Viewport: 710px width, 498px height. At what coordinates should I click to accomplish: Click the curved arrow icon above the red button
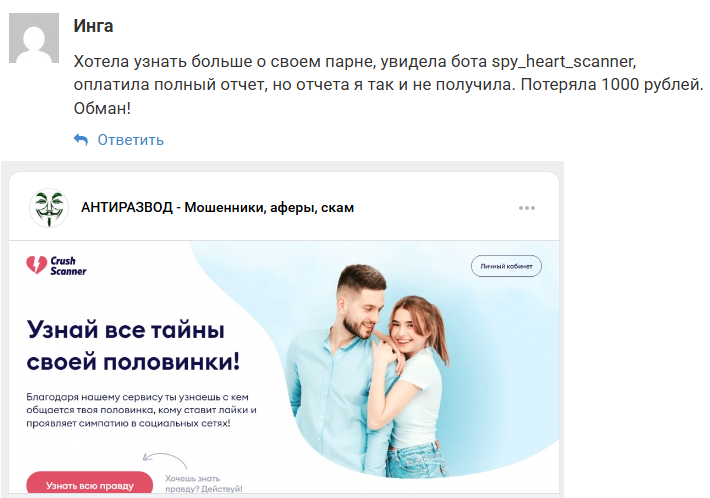164,460
